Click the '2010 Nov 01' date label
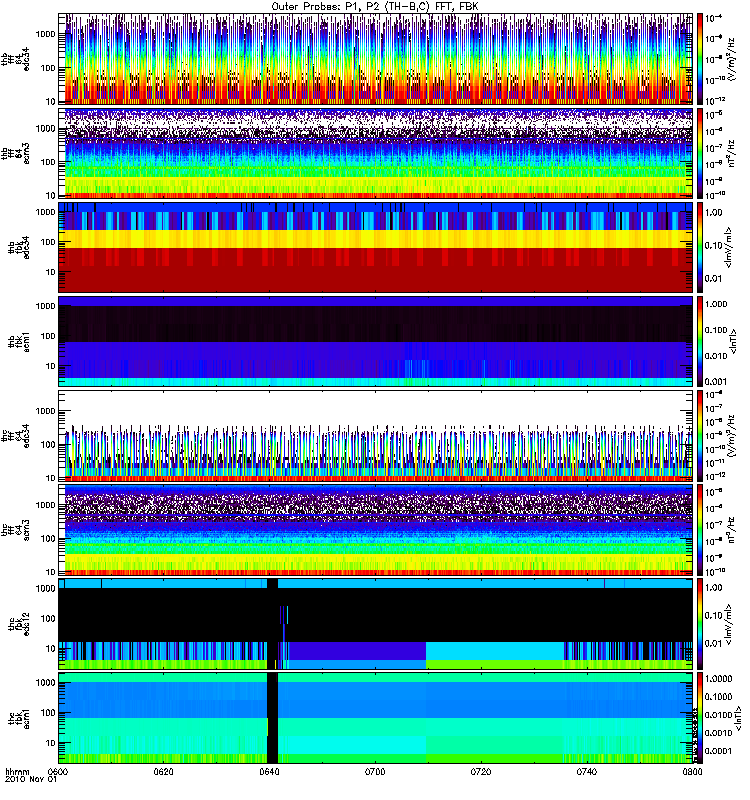 31,779
